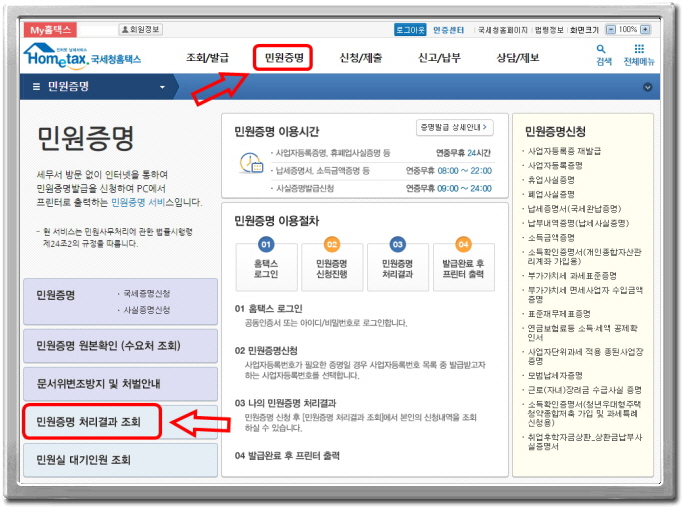The height and width of the screenshot is (507, 682).
Task: Click 소득금액증명 link
Action: coord(551,237)
